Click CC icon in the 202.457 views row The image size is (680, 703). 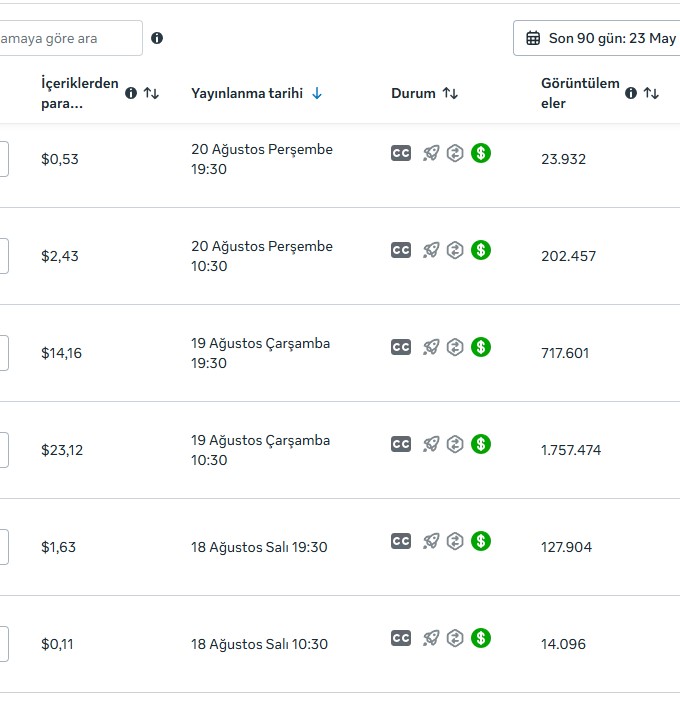(x=401, y=250)
